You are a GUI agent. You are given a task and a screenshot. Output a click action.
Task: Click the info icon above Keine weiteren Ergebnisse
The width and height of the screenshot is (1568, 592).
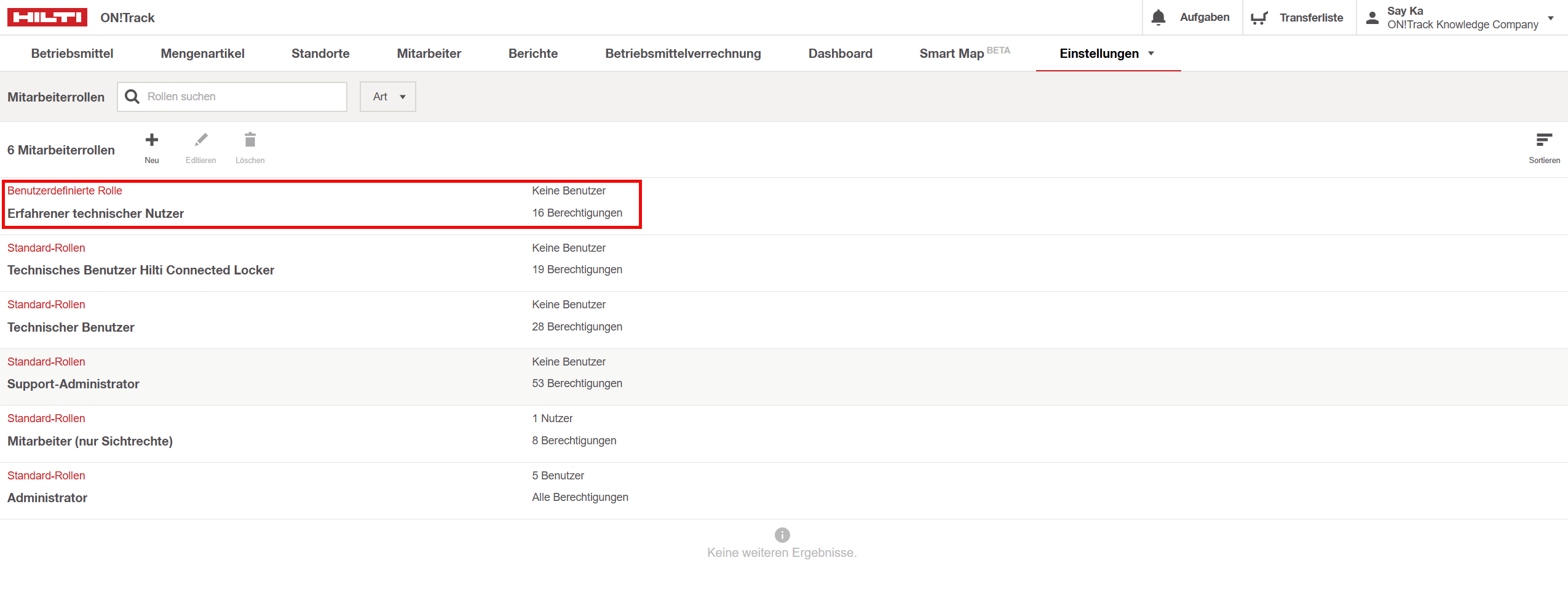[782, 535]
